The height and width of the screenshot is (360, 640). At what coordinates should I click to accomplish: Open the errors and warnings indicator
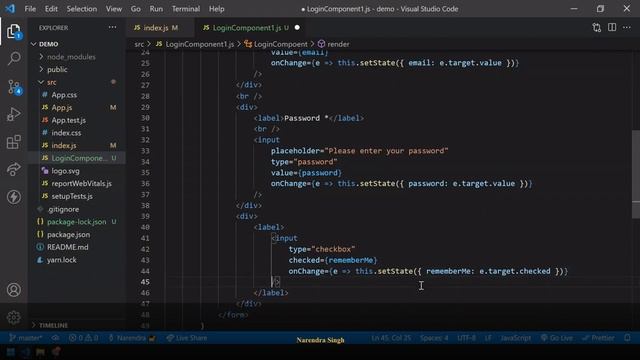83,338
